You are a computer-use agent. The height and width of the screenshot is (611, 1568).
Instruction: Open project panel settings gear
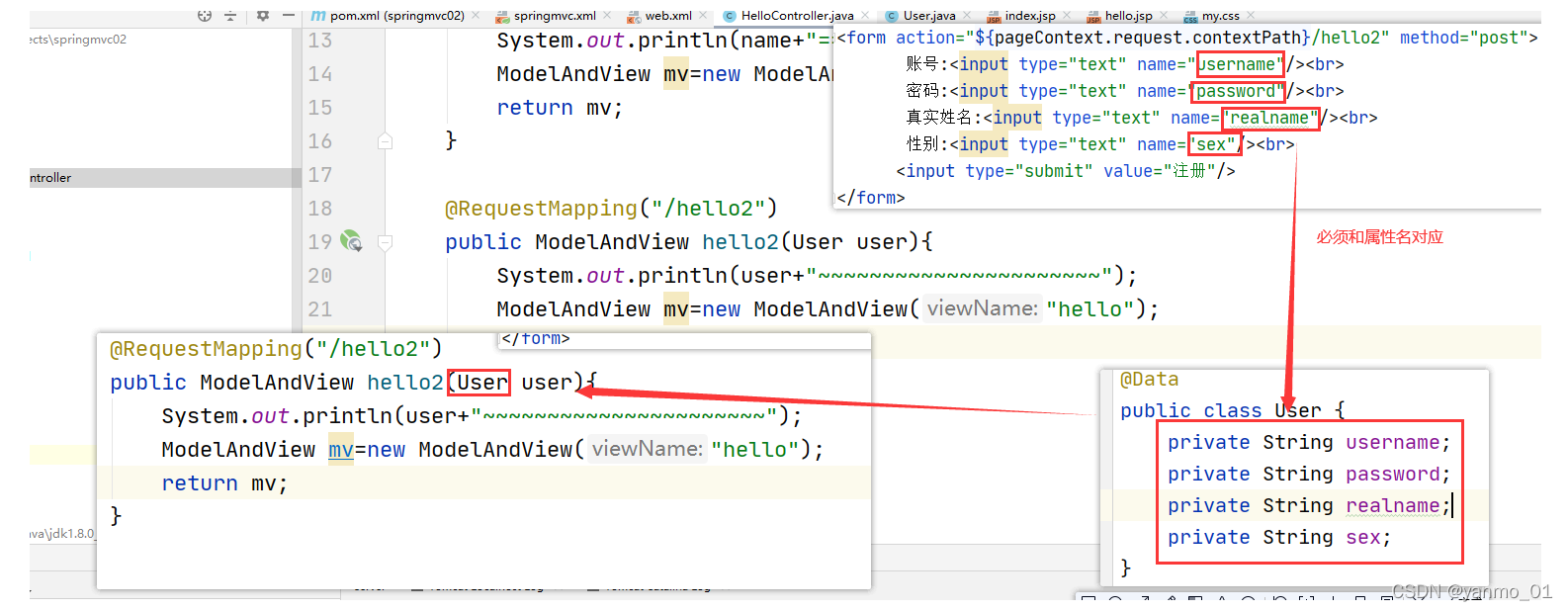click(x=263, y=15)
